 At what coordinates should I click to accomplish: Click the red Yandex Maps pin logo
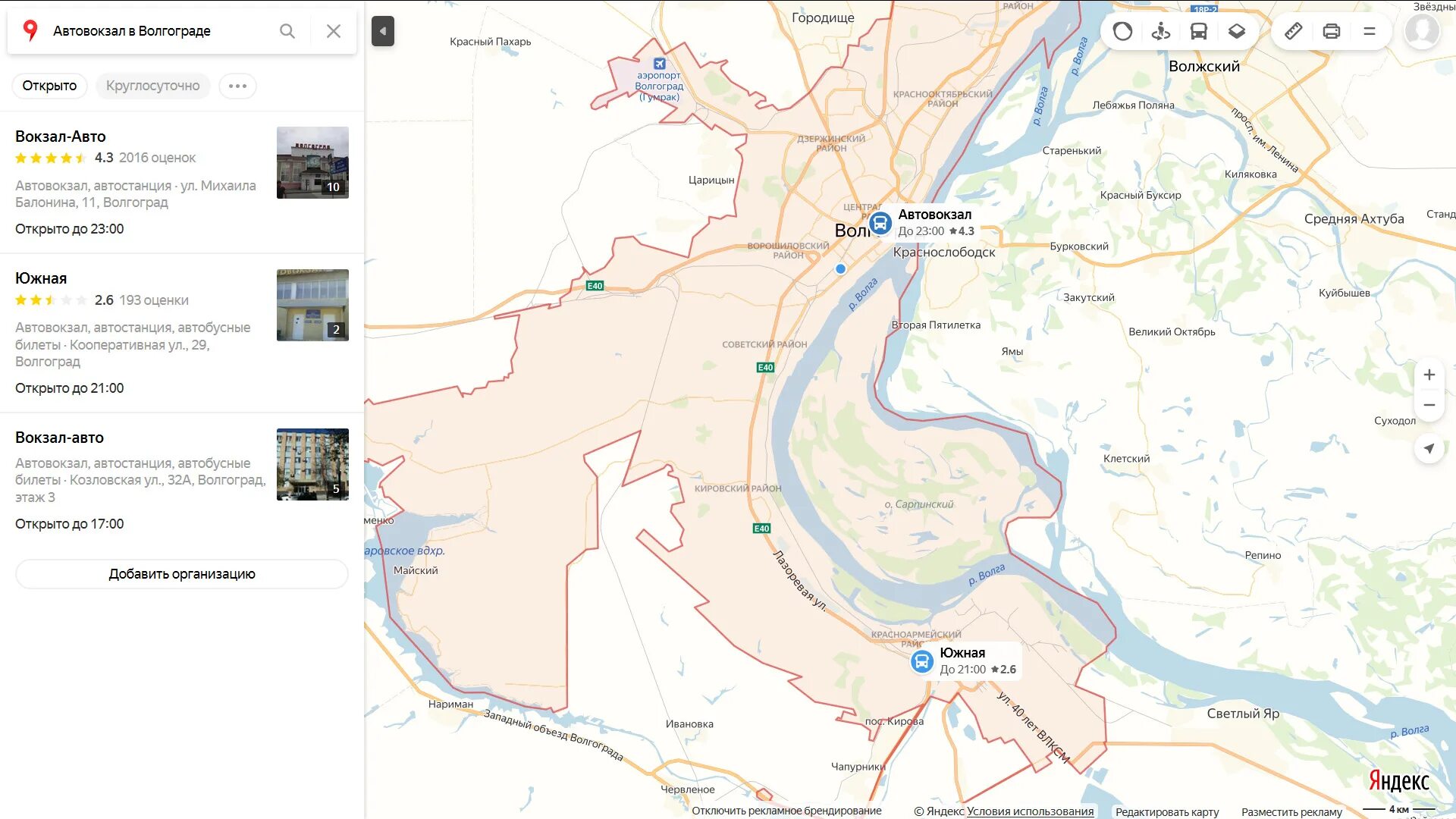click(30, 31)
